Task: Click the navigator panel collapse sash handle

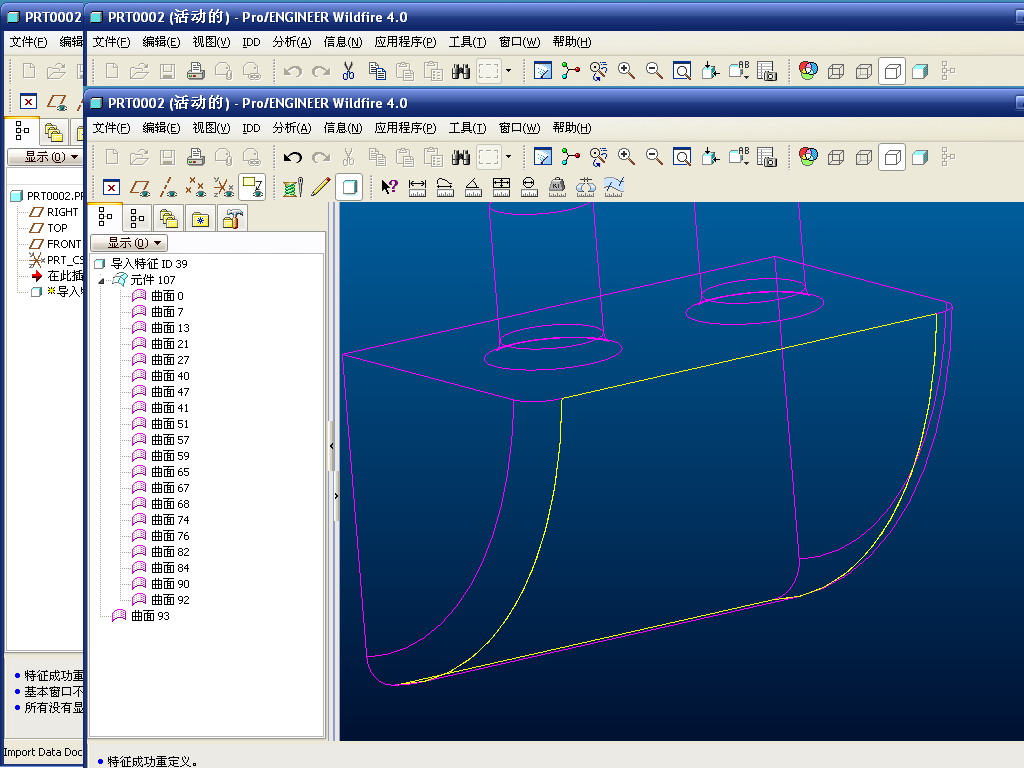Action: pos(332,445)
